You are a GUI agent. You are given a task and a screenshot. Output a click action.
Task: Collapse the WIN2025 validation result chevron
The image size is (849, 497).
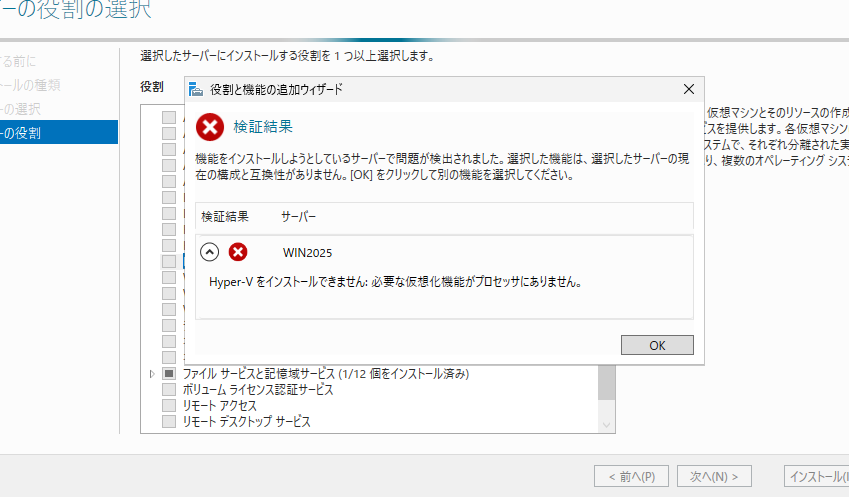[210, 252]
